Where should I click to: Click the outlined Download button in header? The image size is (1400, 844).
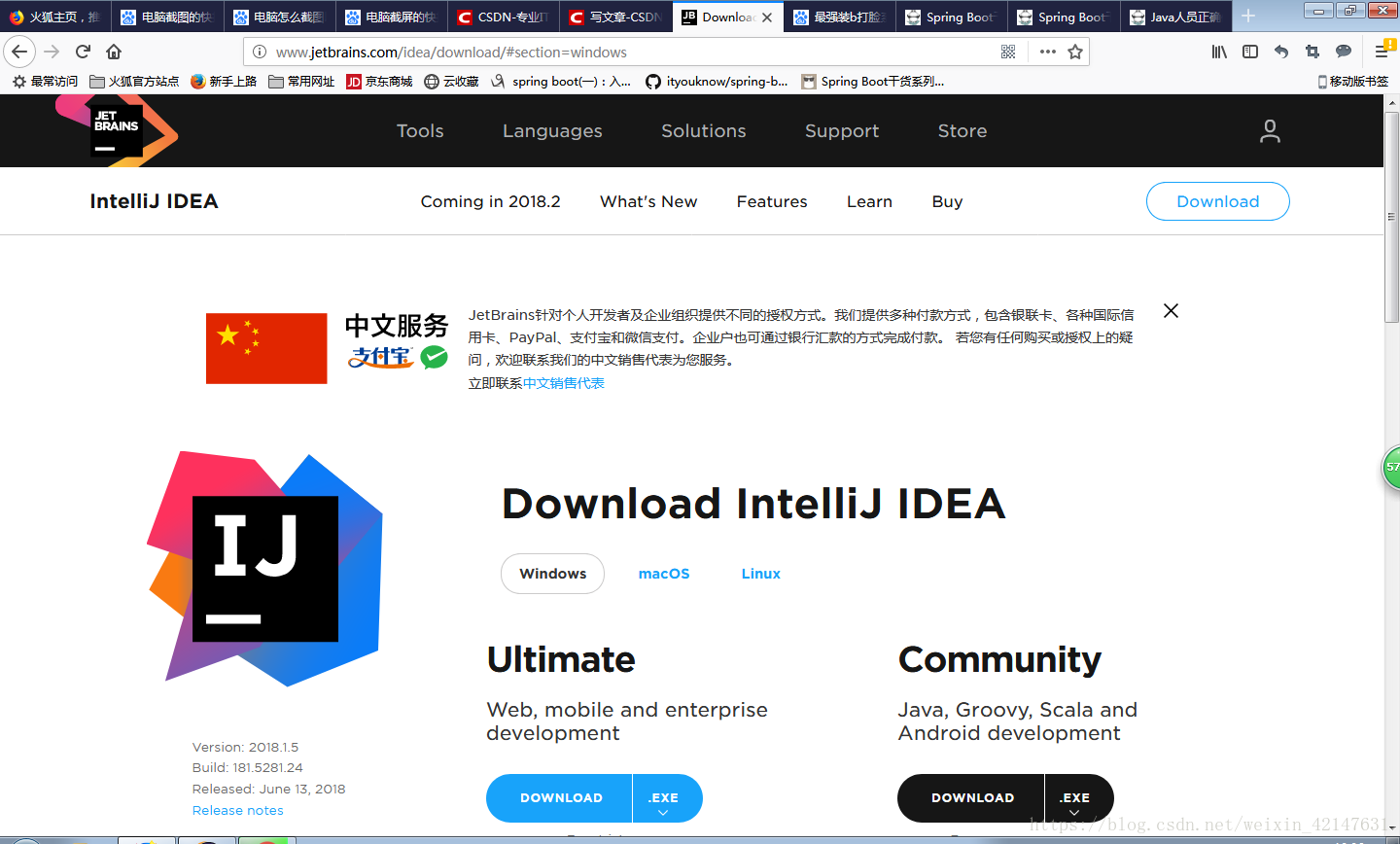coord(1218,201)
